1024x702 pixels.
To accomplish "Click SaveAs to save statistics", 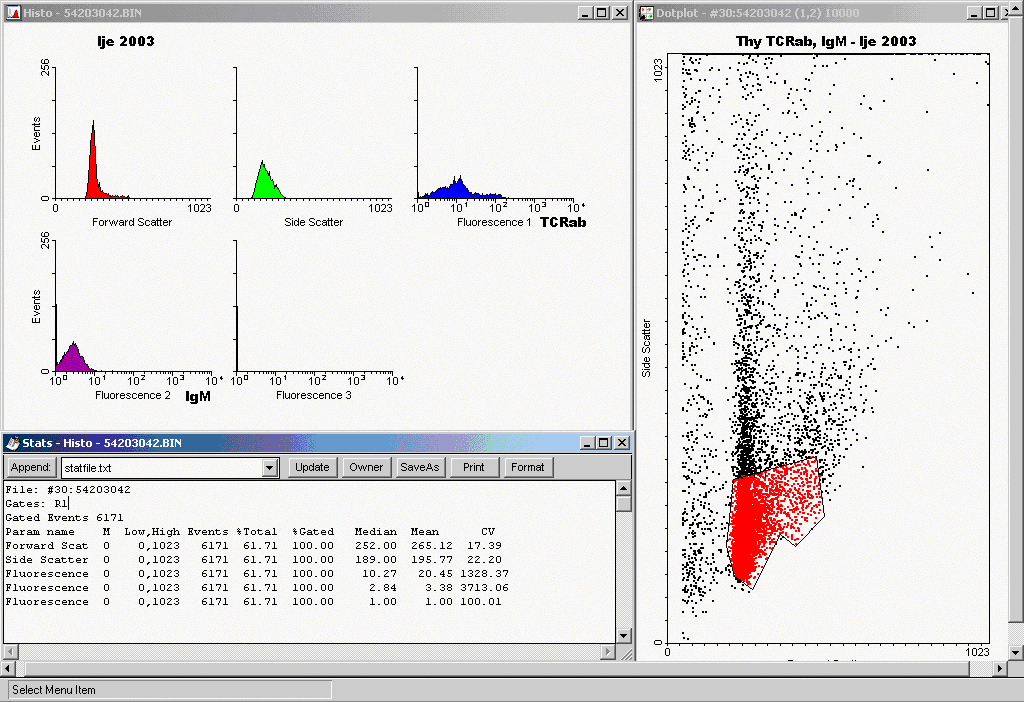I will pos(419,467).
